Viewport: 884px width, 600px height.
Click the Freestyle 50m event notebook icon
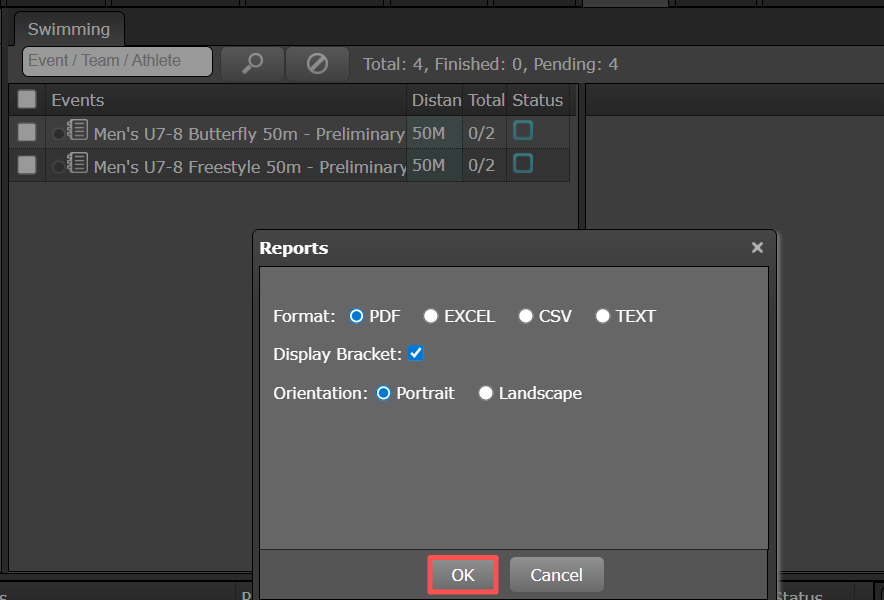77,163
